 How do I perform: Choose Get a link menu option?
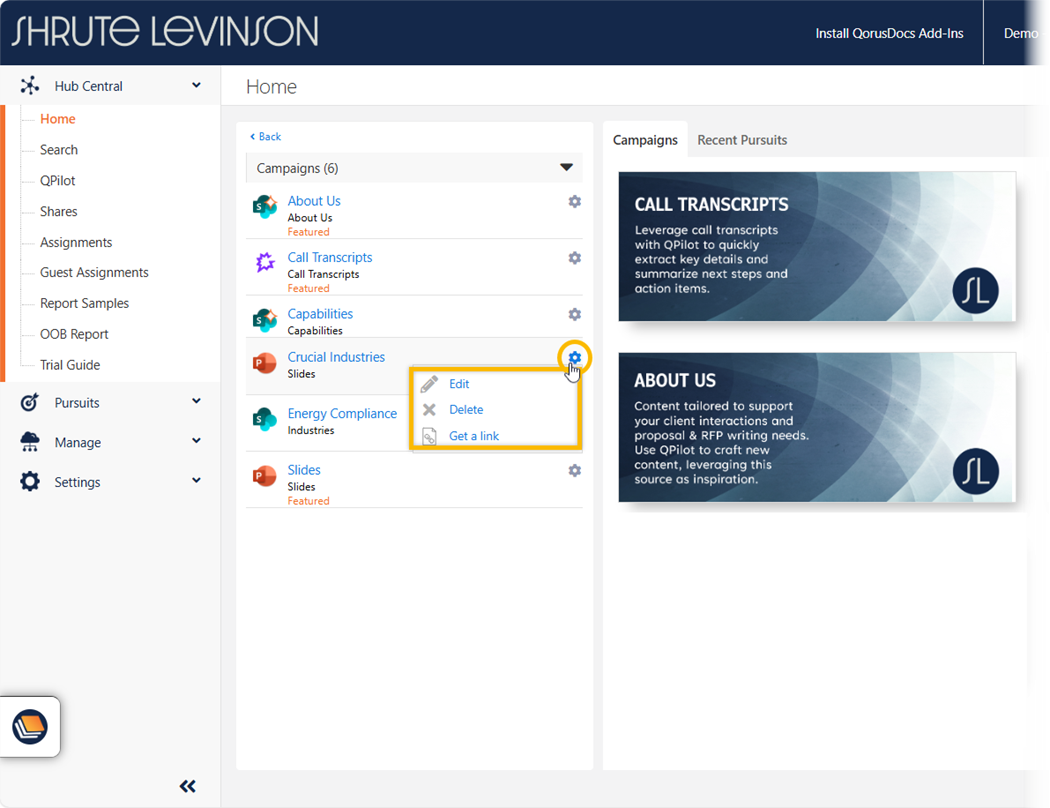point(473,436)
